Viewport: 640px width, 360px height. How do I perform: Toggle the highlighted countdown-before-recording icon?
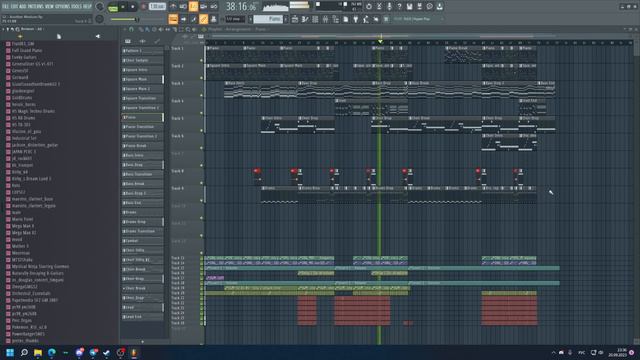(x=193, y=7)
